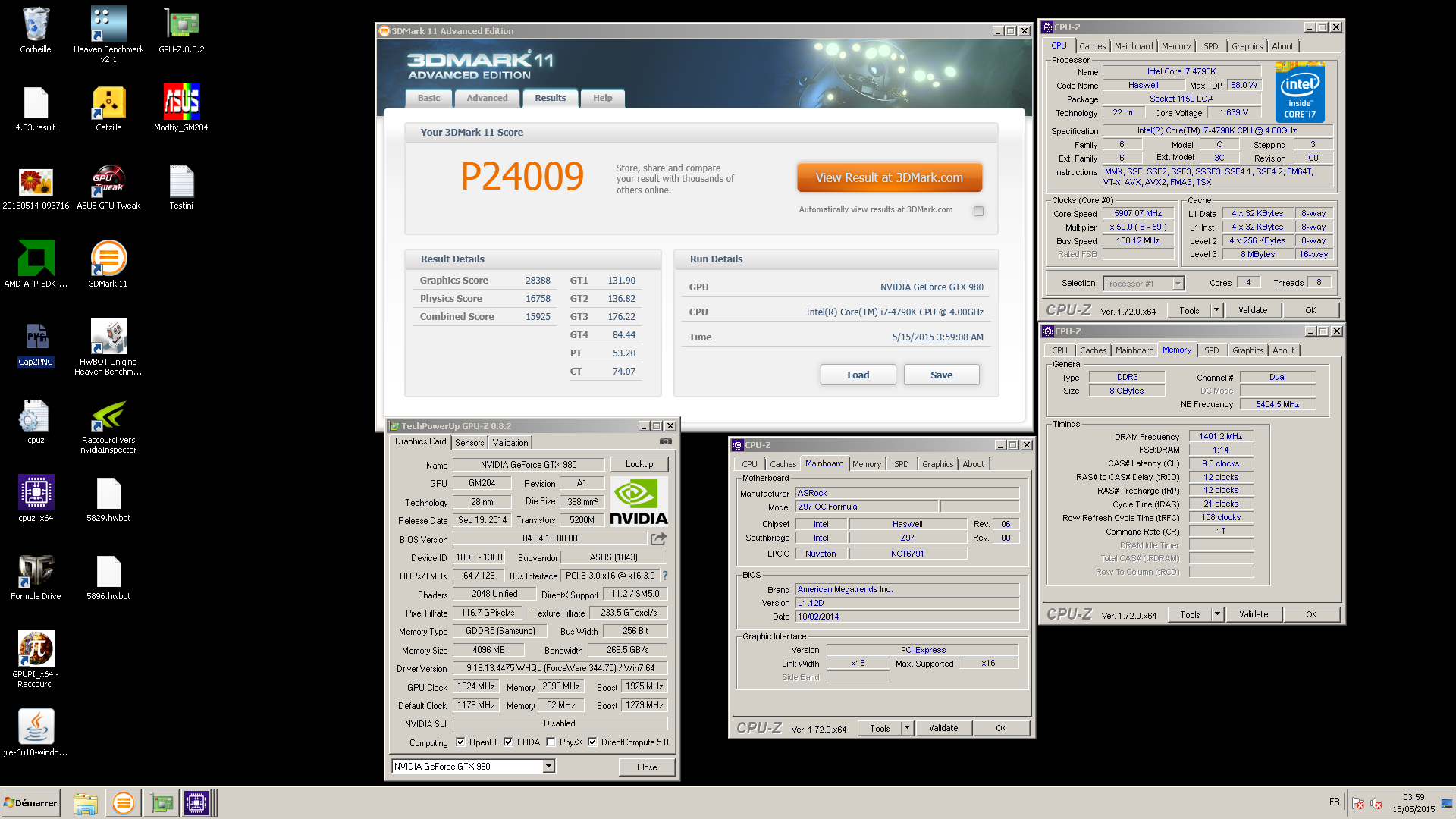Toggle the PhysX checkbox in GPU-Z

pyautogui.click(x=551, y=742)
